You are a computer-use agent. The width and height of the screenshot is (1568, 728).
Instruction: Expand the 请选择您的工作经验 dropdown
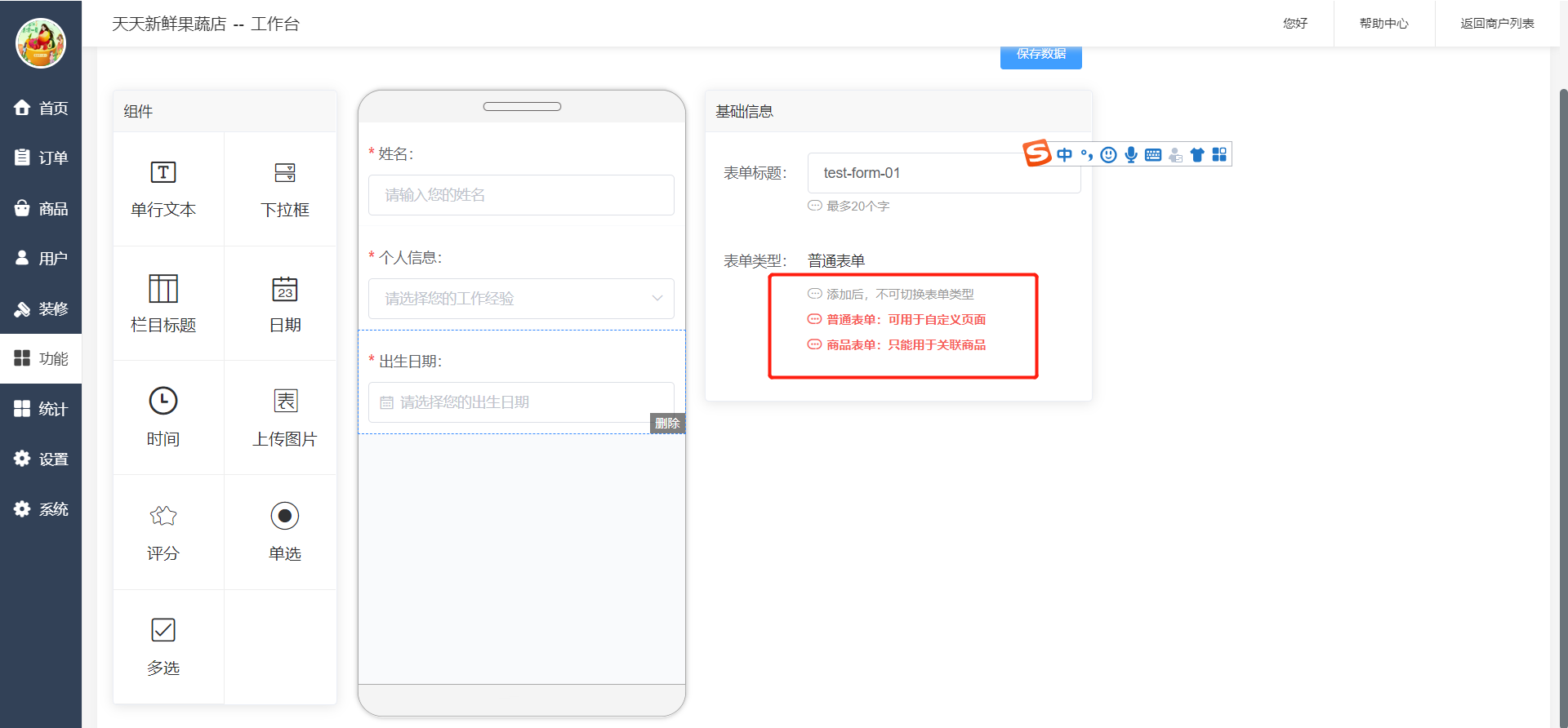[x=521, y=299]
